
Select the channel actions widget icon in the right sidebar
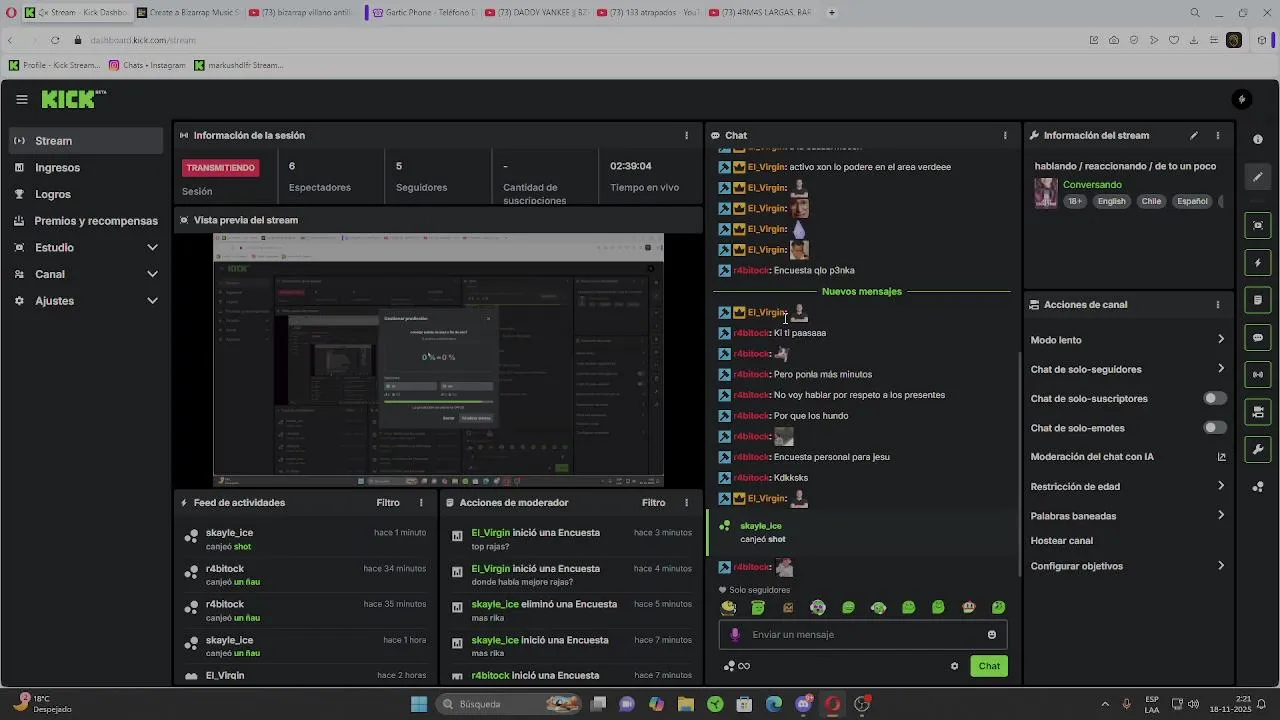coord(1258,412)
